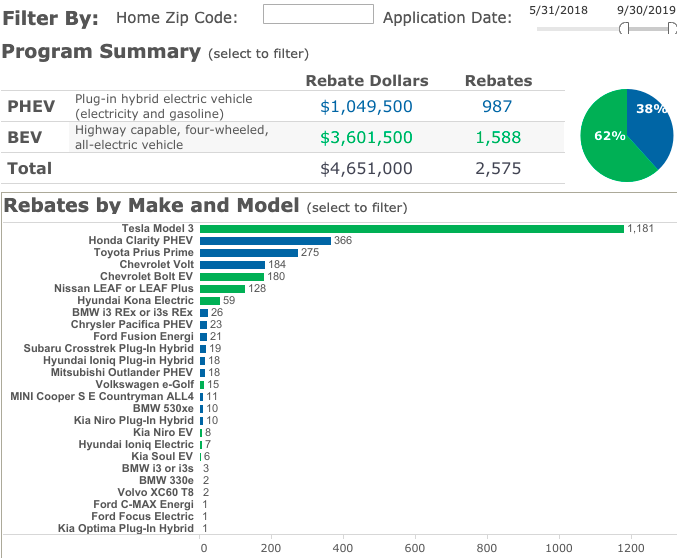The image size is (677, 558).
Task: Click the BMW 530xe label
Action: click(163, 409)
